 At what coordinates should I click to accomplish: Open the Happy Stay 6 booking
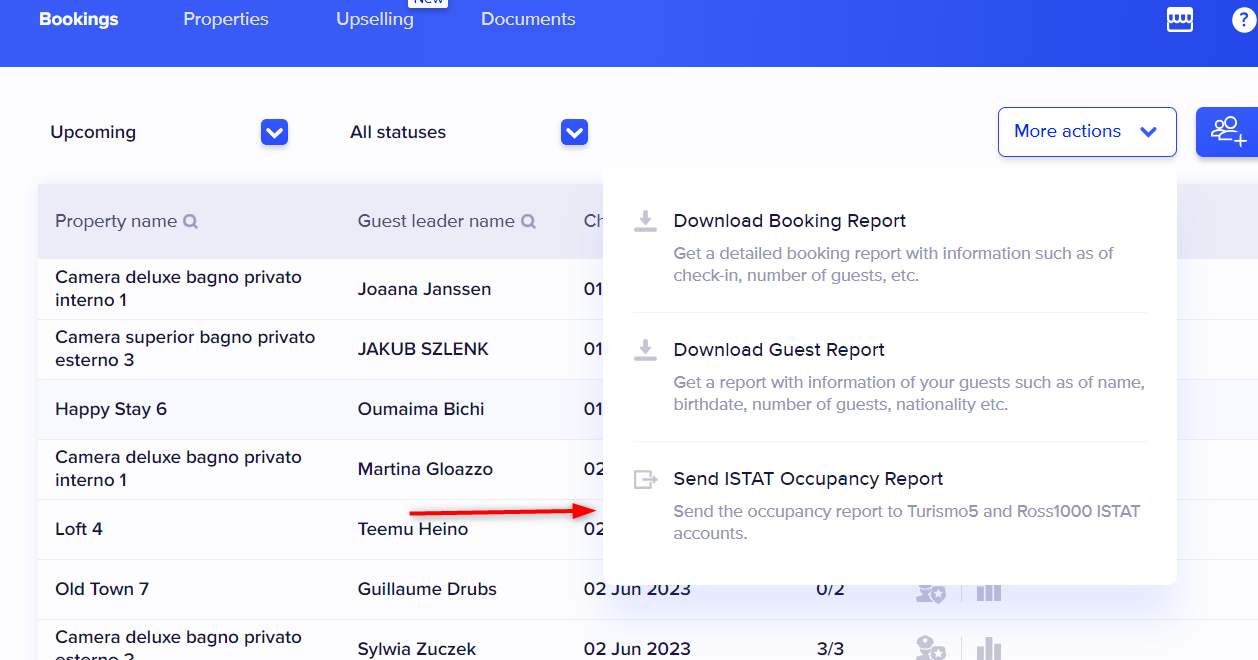pyautogui.click(x=111, y=409)
